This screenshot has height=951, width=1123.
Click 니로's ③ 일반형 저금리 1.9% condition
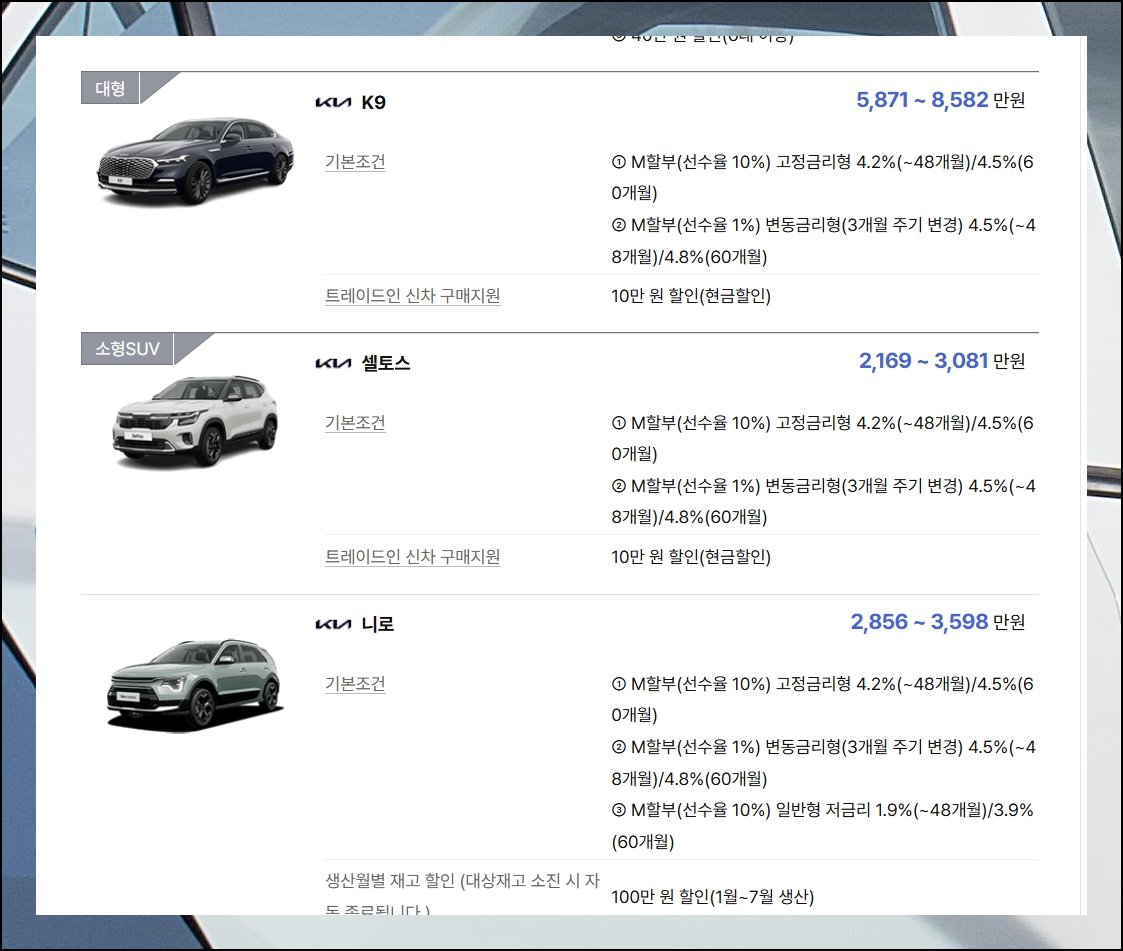pyautogui.click(x=823, y=826)
